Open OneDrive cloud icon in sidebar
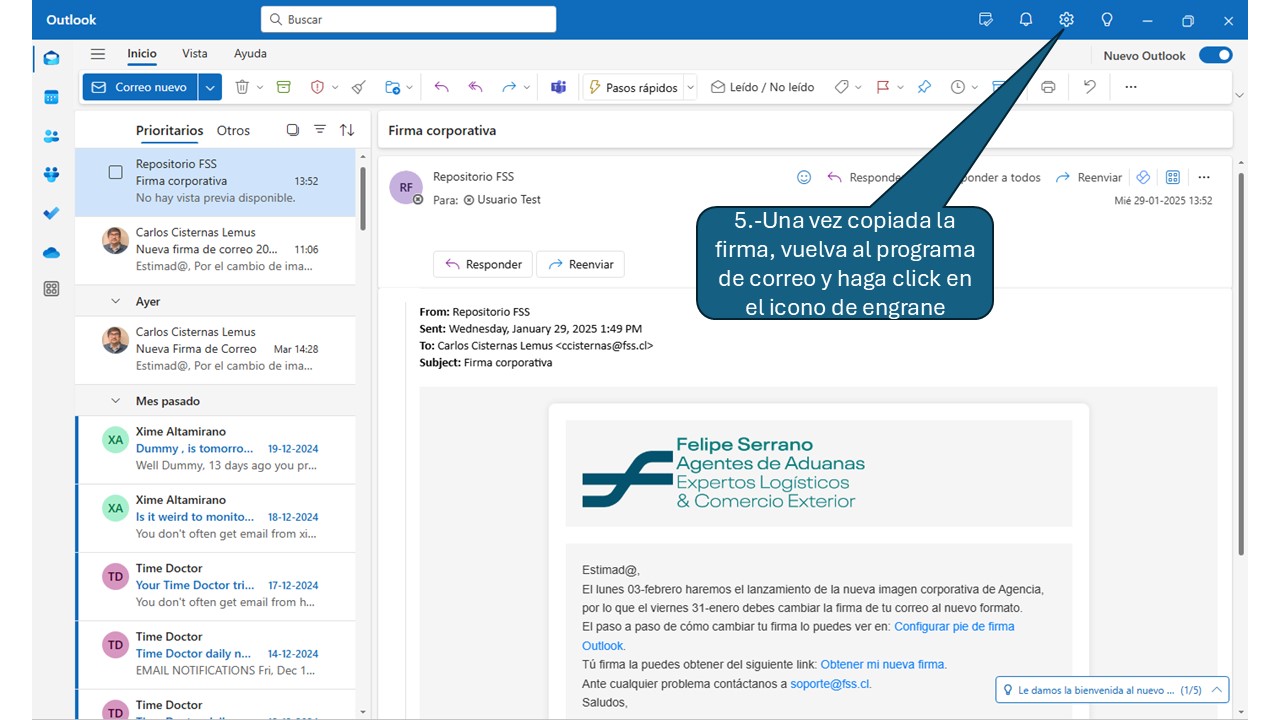The width and height of the screenshot is (1280, 720). [51, 252]
